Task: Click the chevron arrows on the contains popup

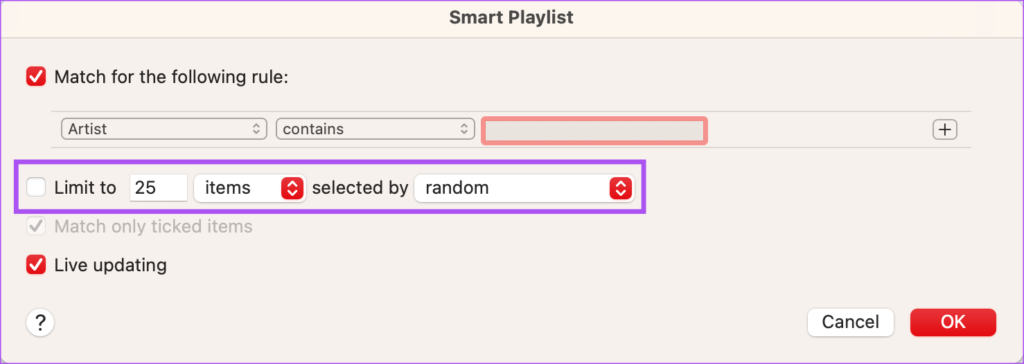Action: point(464,129)
